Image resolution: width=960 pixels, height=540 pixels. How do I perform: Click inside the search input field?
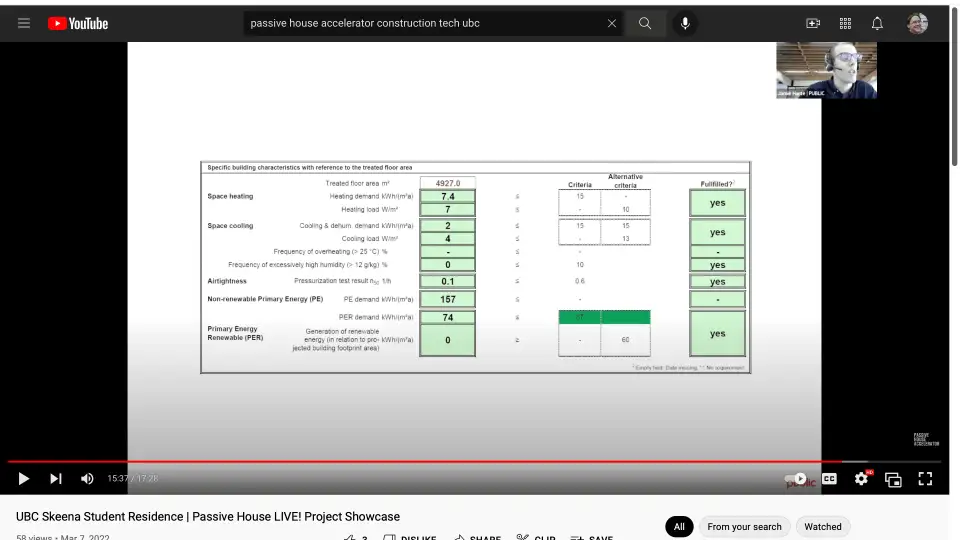point(420,23)
